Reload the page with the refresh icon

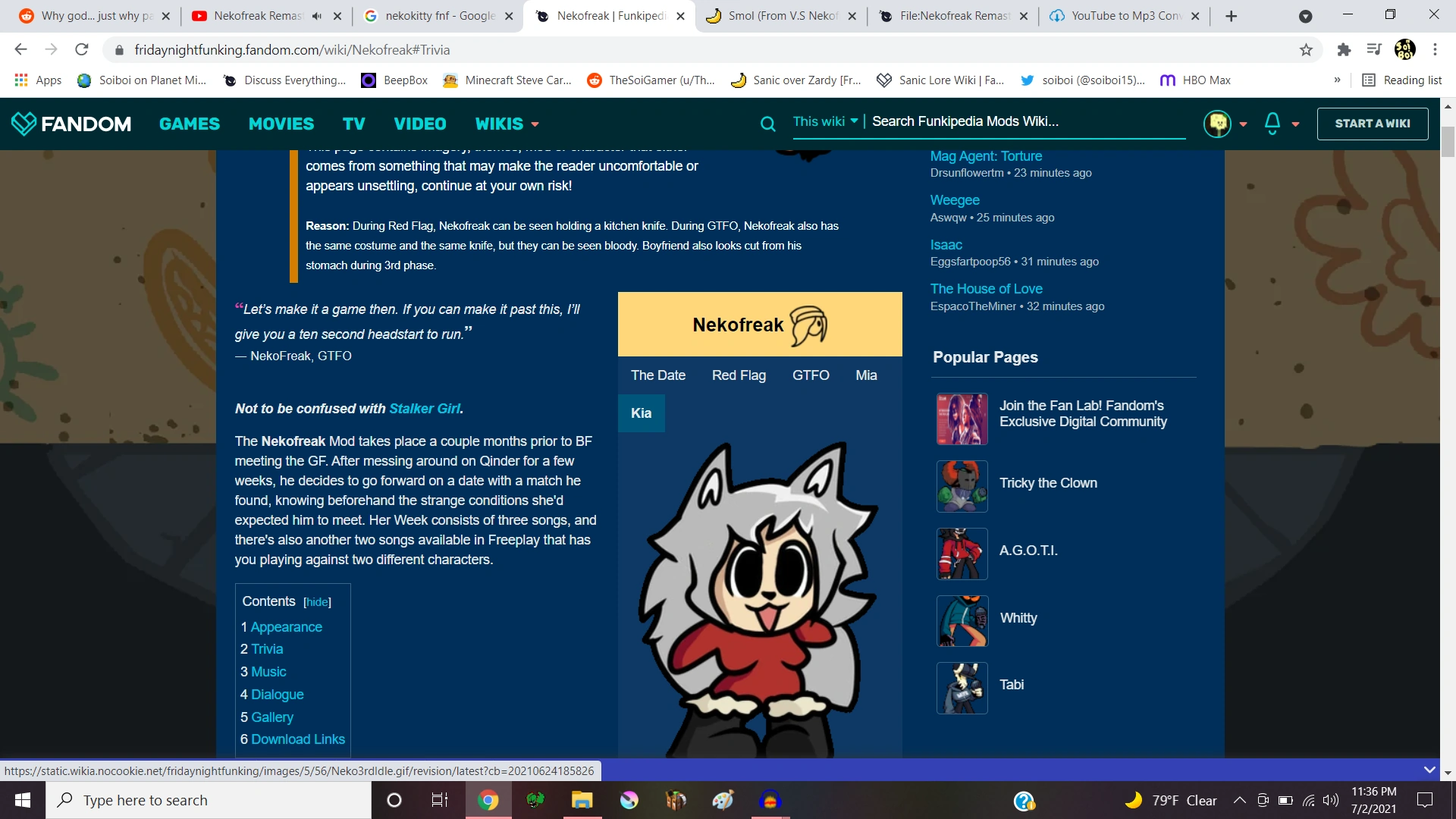point(81,49)
